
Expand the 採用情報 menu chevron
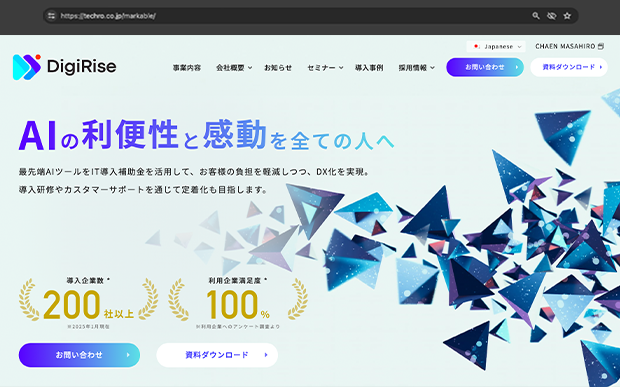[x=432, y=68]
